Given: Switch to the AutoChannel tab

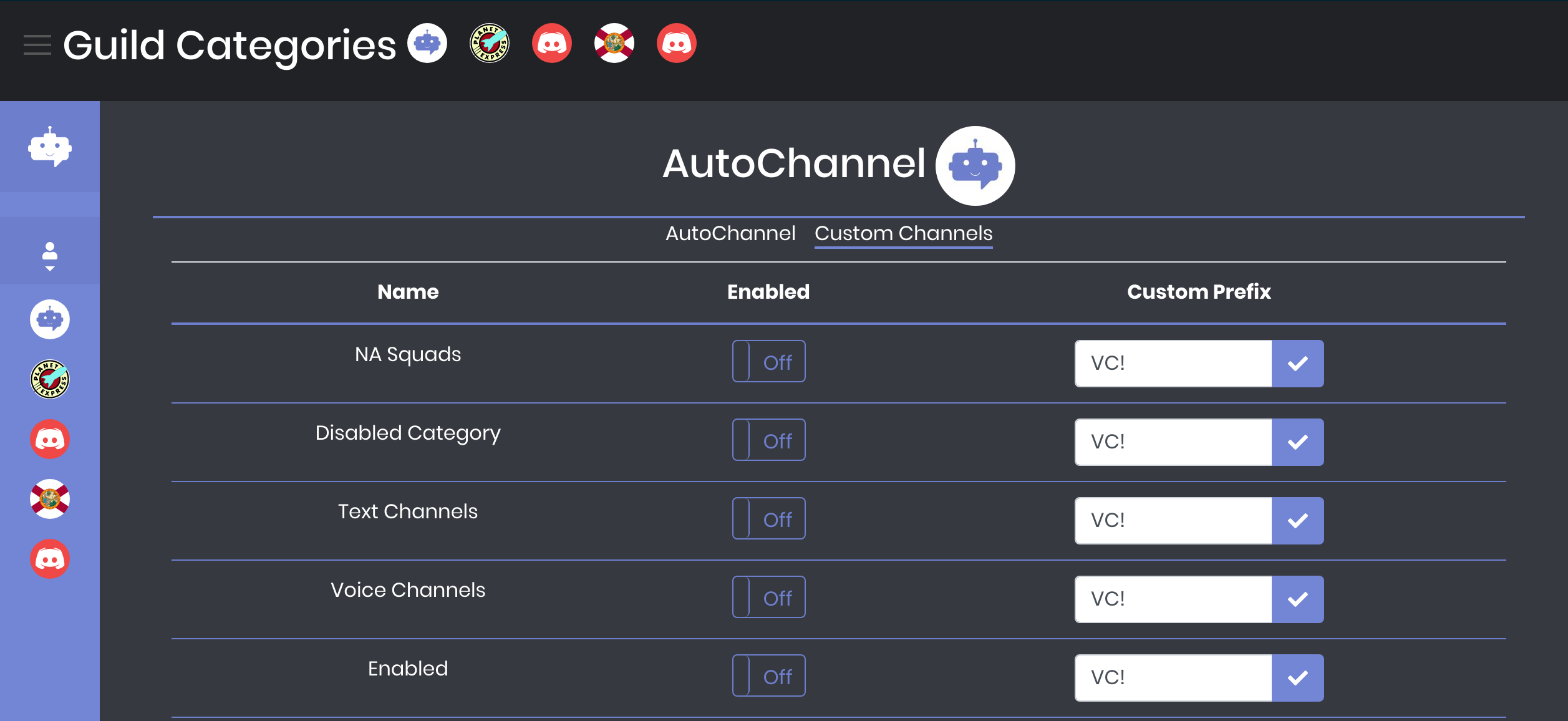Looking at the screenshot, I should point(730,233).
